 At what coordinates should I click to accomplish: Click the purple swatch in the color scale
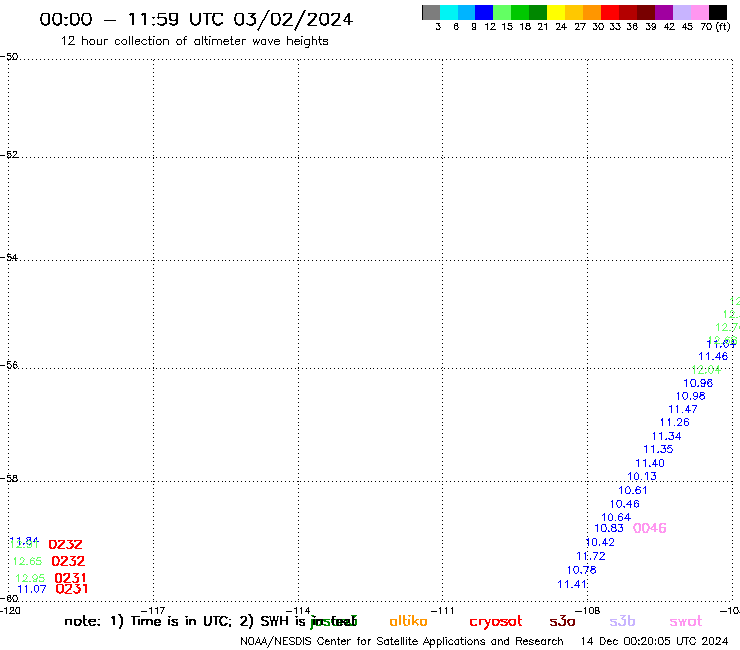click(664, 12)
